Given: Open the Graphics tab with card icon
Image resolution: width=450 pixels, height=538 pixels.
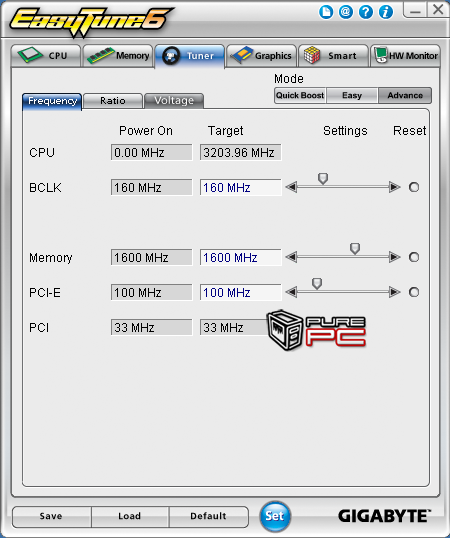Looking at the screenshot, I should pyautogui.click(x=262, y=56).
